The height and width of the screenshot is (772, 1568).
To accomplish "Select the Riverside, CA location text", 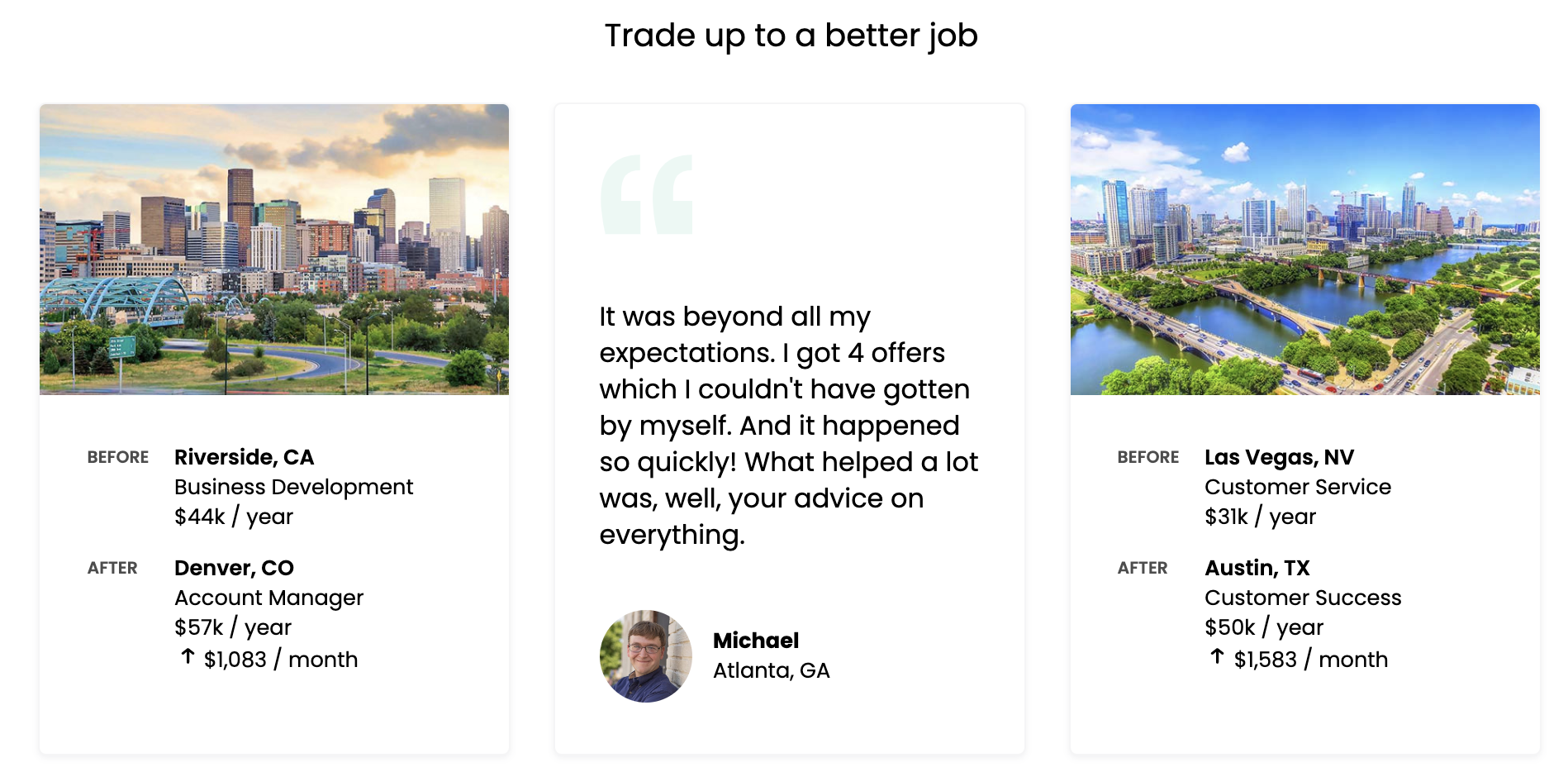I will pos(244,457).
